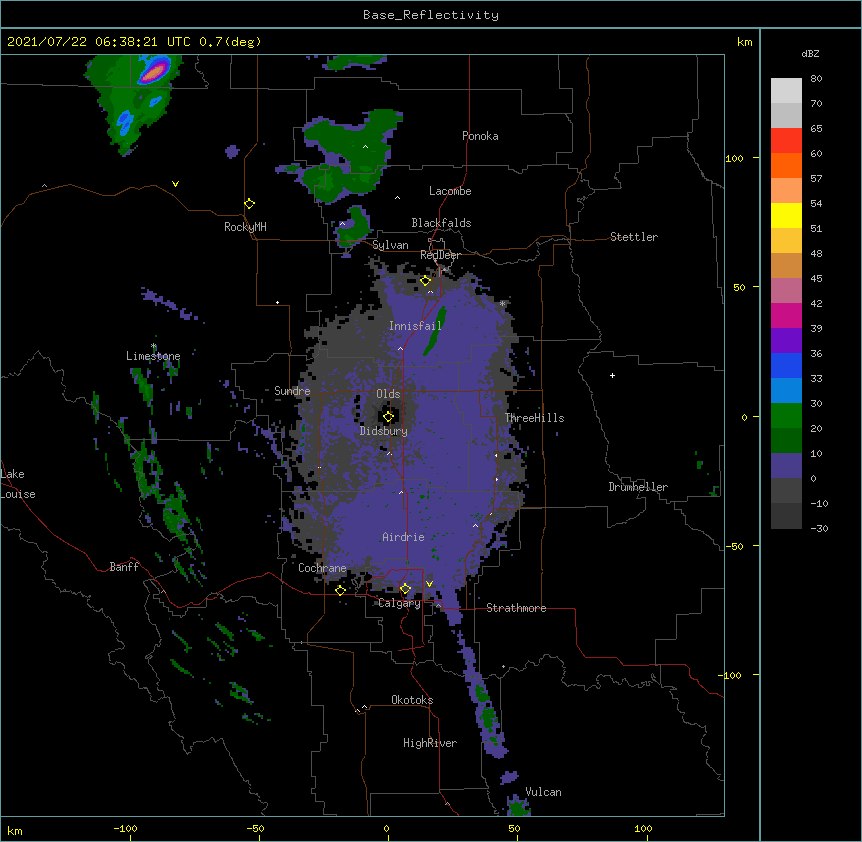Click the Sundre label
The image size is (862, 842).
pos(292,391)
